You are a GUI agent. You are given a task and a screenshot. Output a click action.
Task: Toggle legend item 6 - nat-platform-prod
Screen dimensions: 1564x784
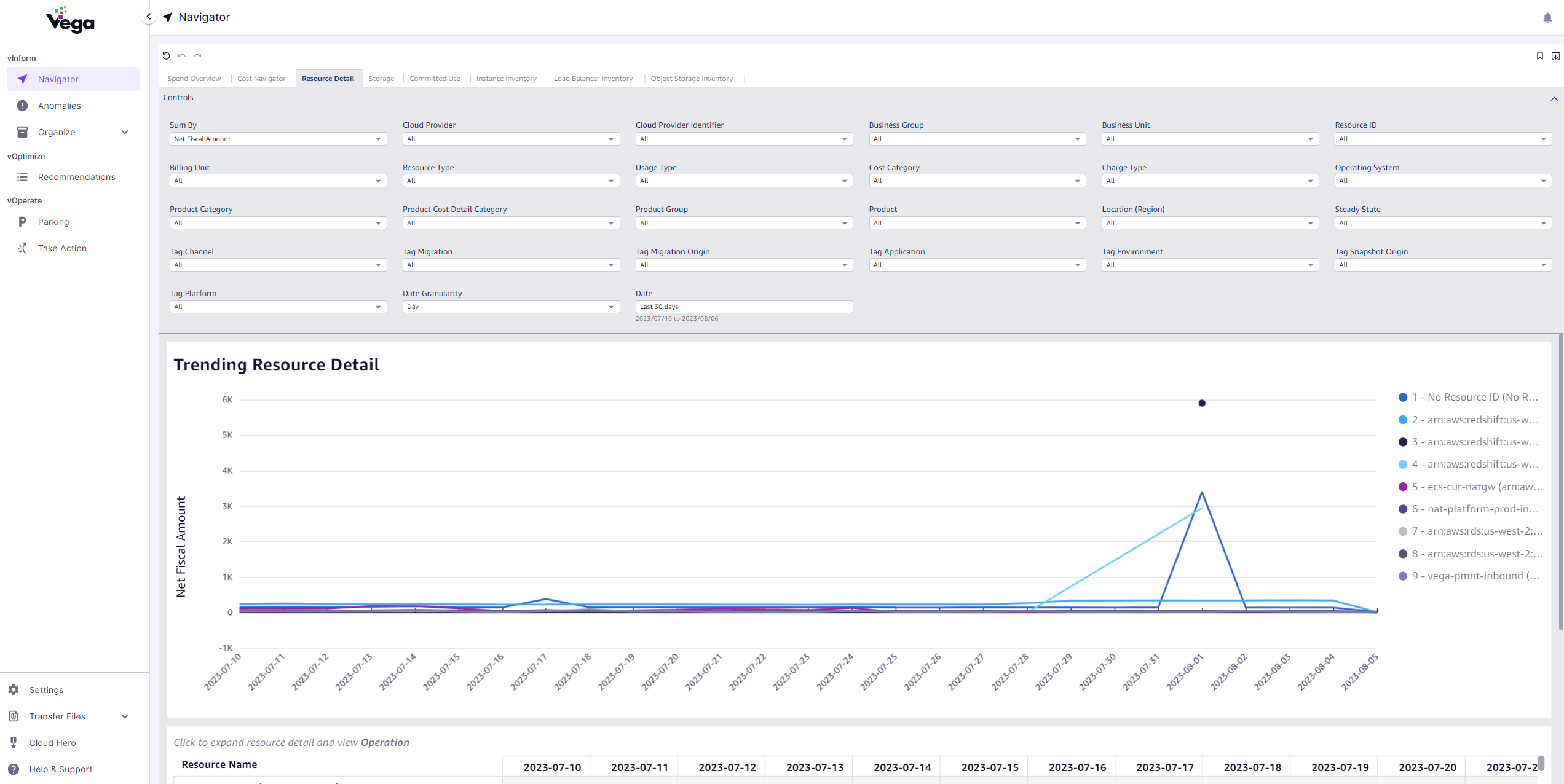(x=1469, y=509)
